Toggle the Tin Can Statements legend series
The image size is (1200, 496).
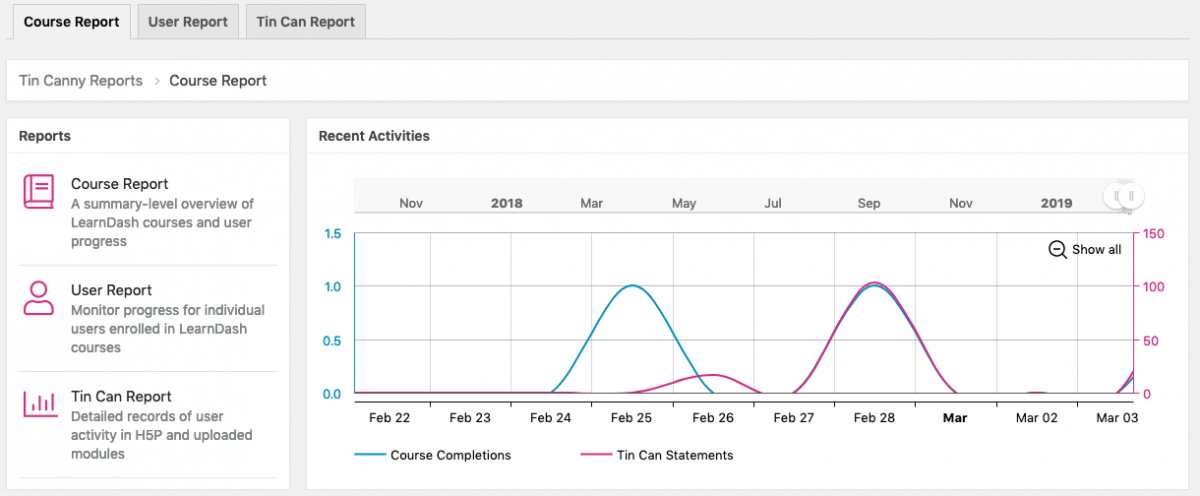(657, 455)
